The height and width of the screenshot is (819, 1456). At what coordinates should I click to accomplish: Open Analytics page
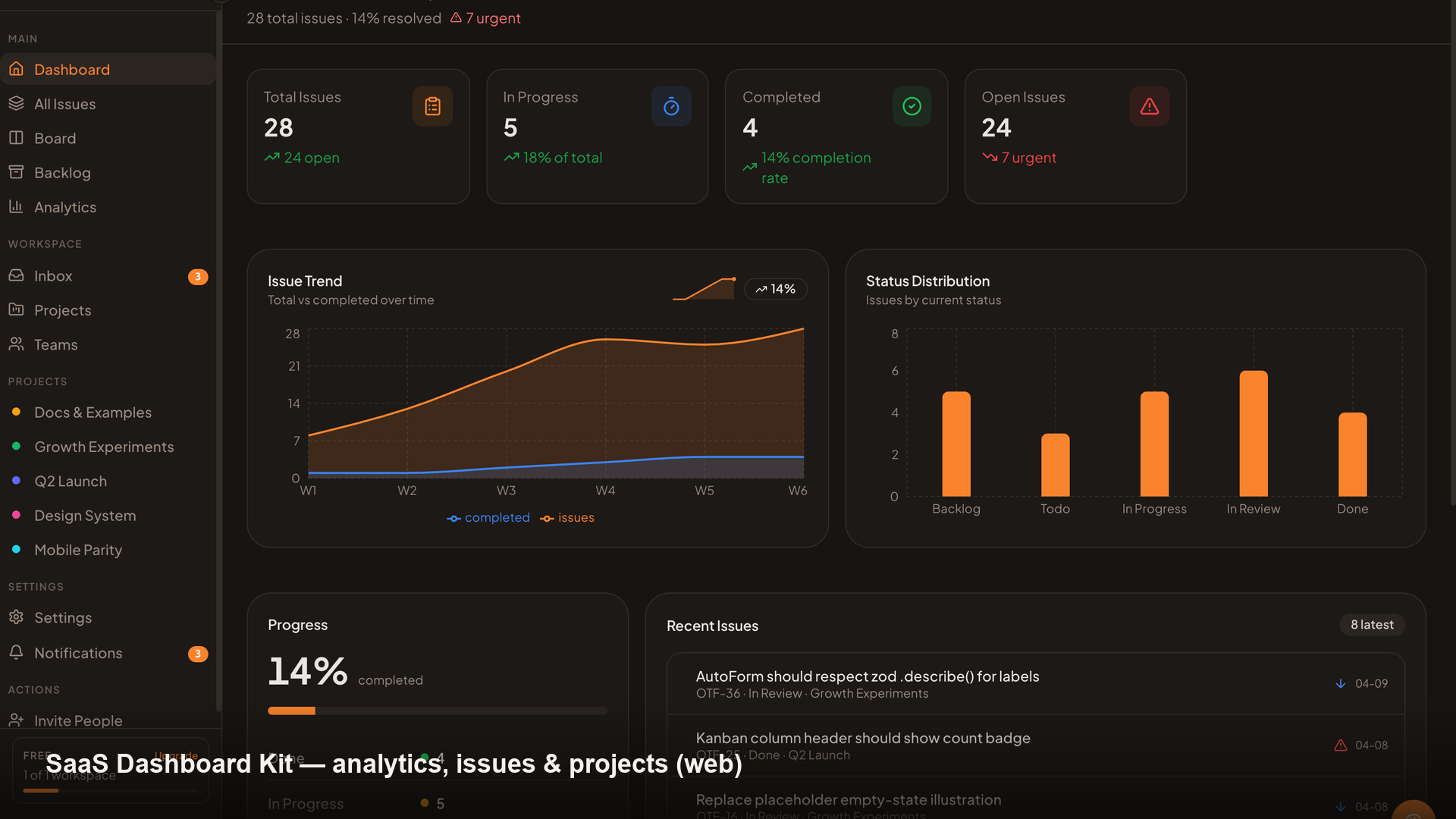tap(109, 207)
